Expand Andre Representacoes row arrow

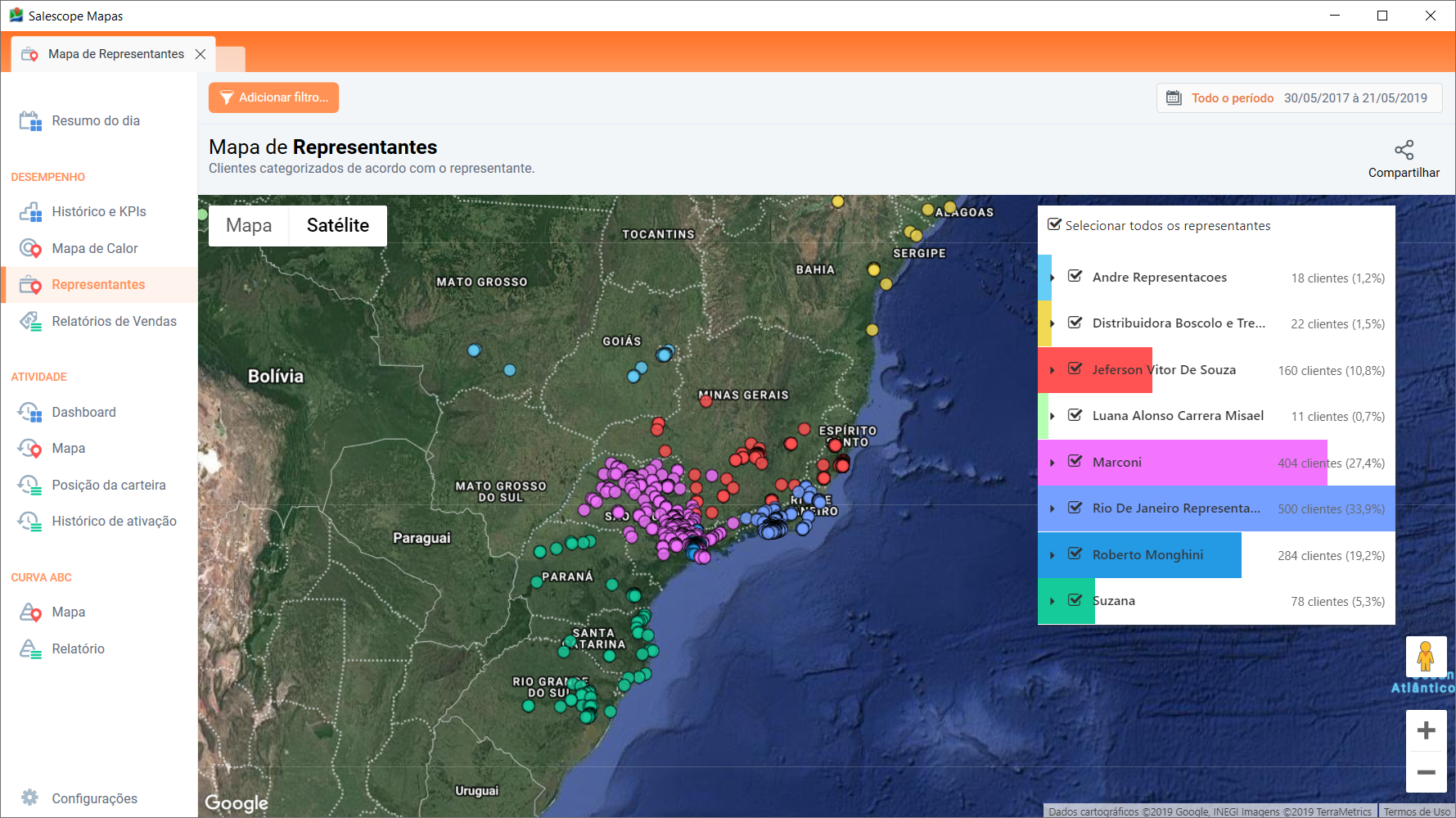[1053, 278]
